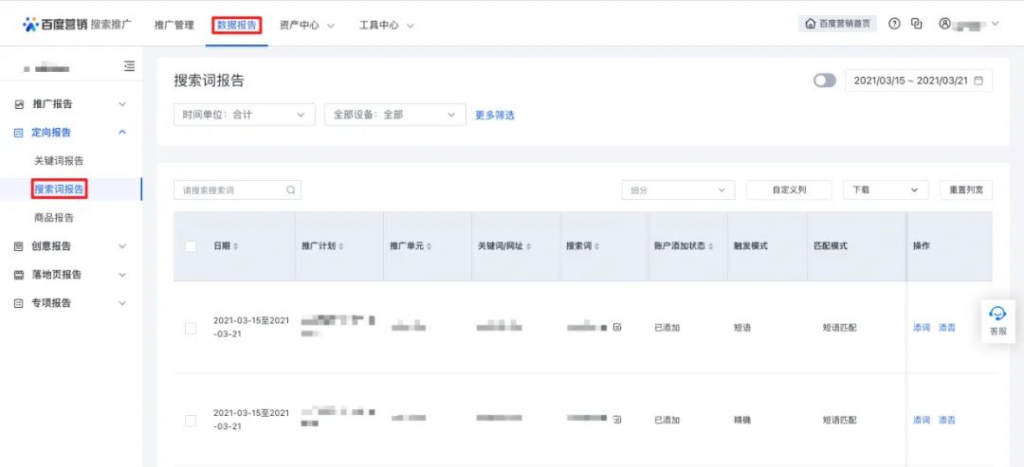Click 搜索词报告 page heading
Viewport: 1024px width, 467px height.
[209, 80]
